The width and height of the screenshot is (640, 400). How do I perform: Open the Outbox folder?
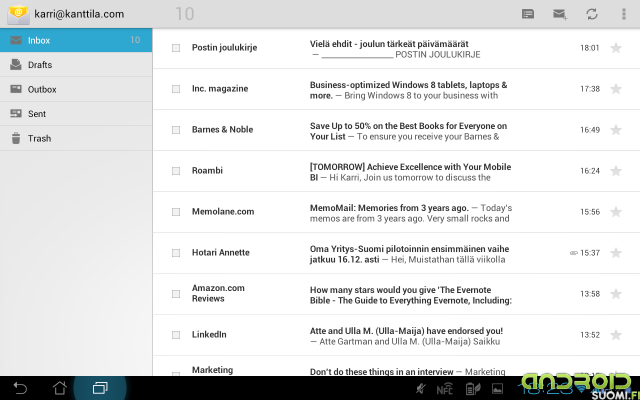pyautogui.click(x=76, y=89)
